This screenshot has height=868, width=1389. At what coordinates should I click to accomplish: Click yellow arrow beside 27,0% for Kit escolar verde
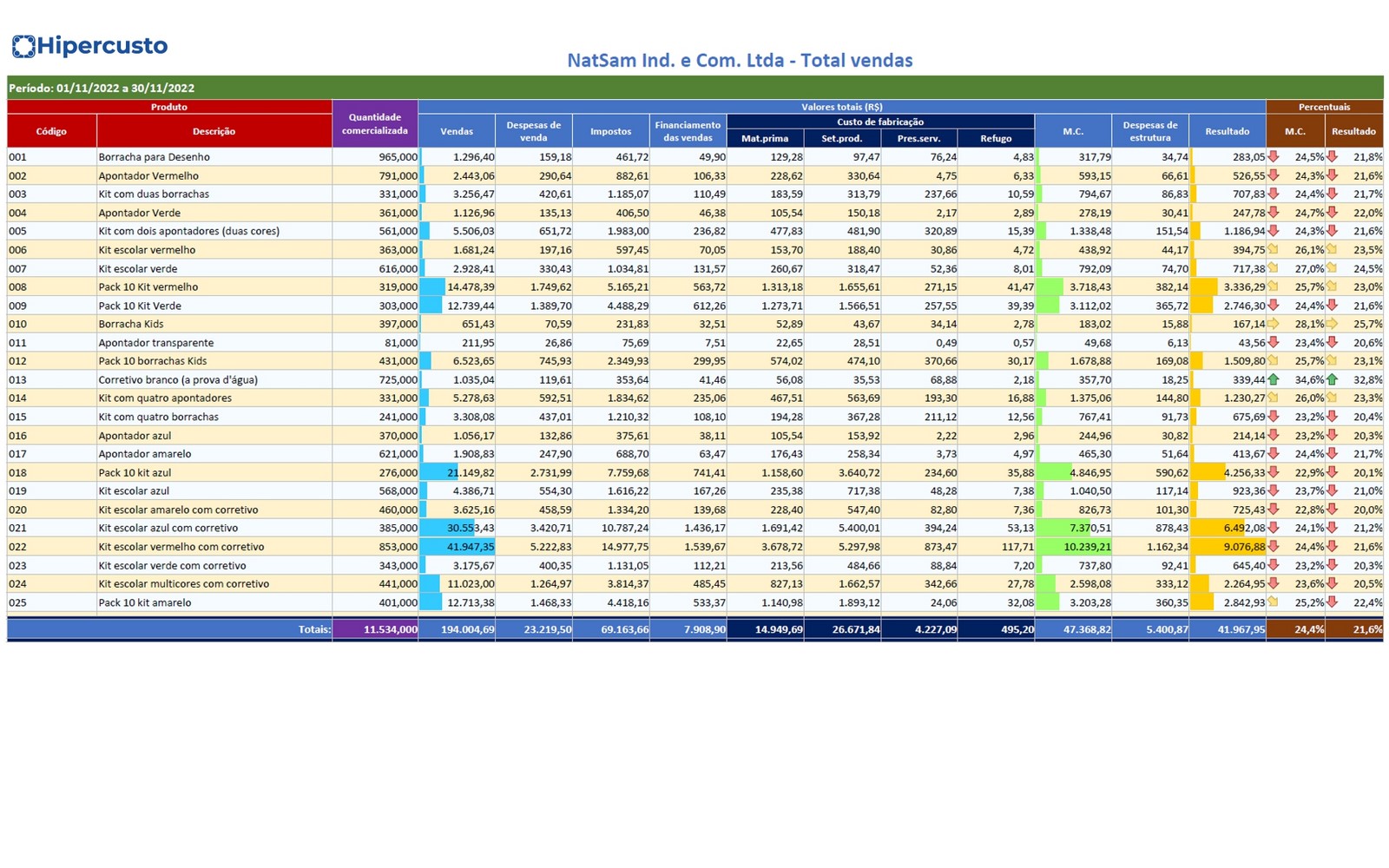[1274, 268]
